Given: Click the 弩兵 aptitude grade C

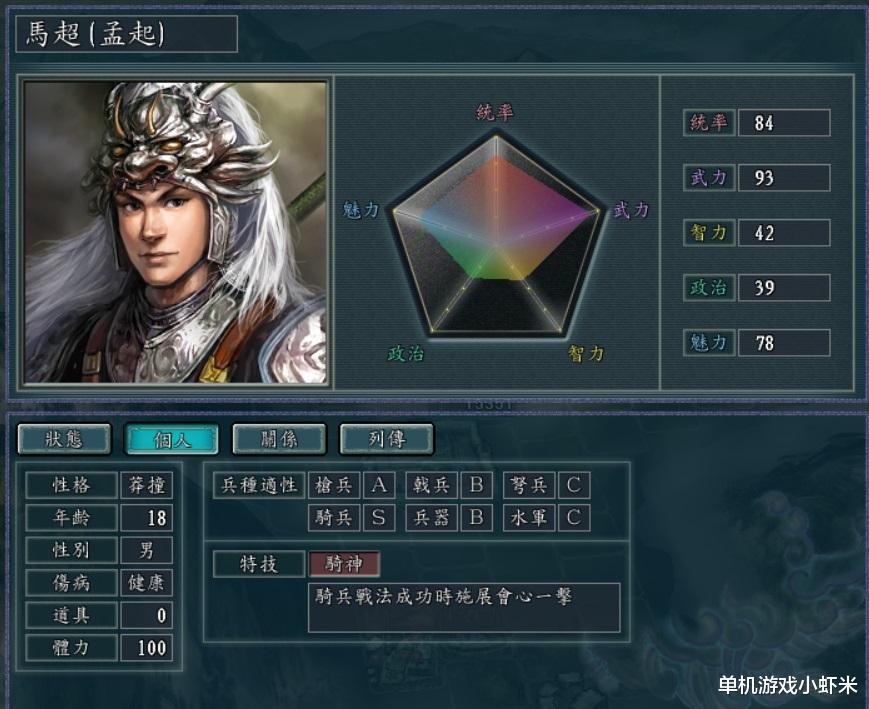Looking at the screenshot, I should click(x=574, y=485).
